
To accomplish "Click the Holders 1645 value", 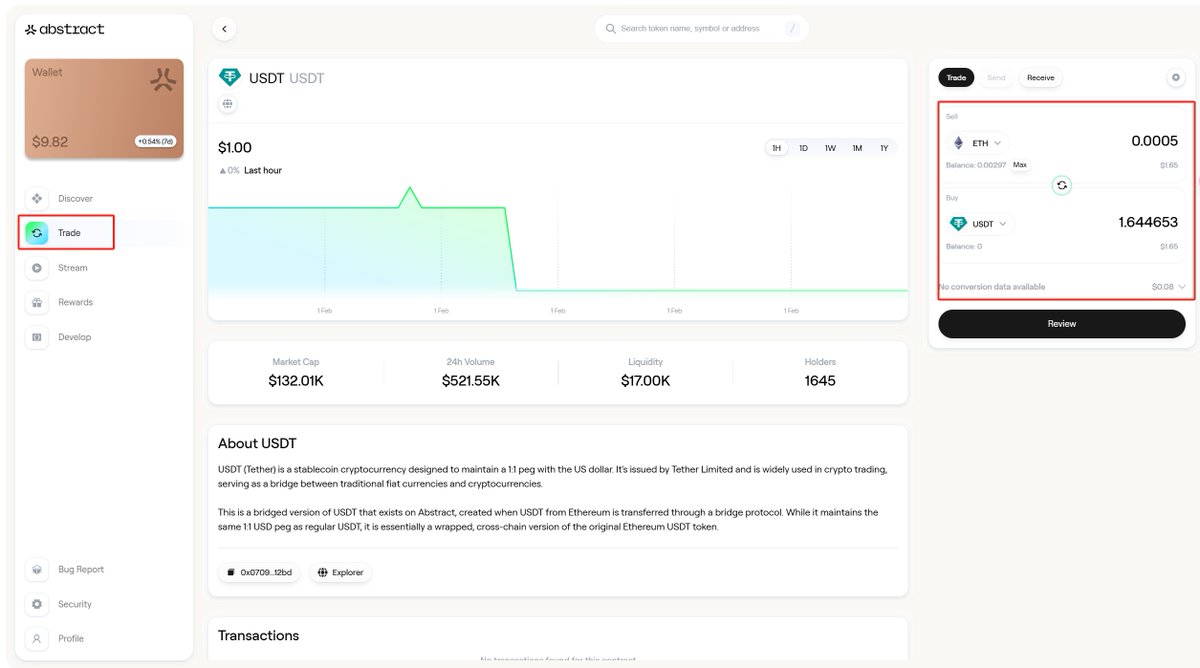I will pyautogui.click(x=820, y=381).
